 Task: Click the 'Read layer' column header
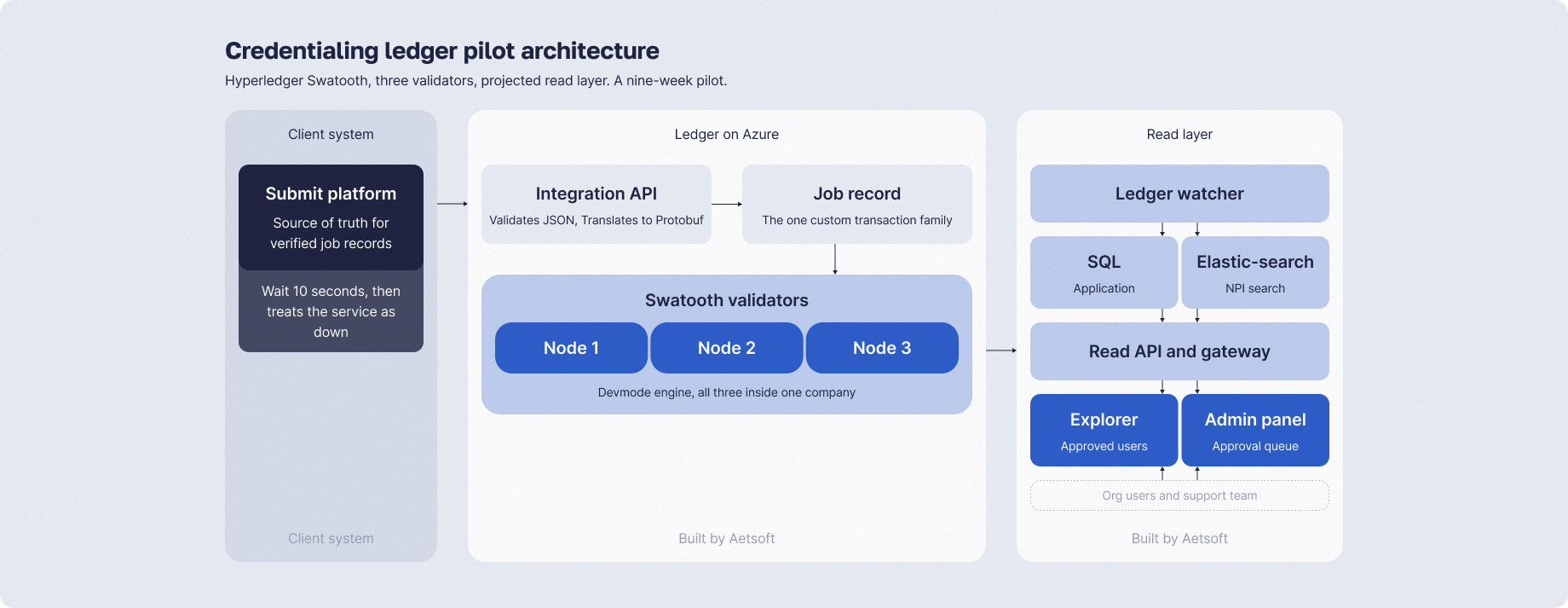(x=1179, y=134)
